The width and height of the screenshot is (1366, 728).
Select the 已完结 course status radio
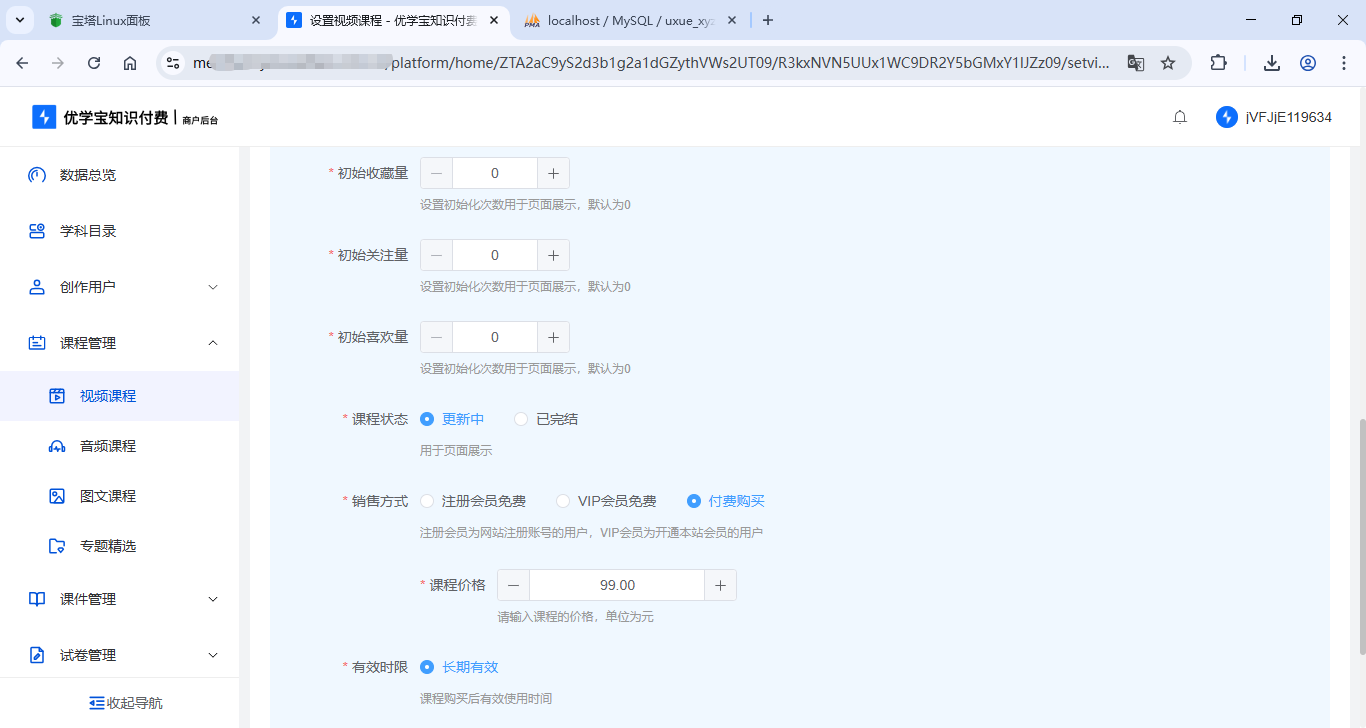click(521, 418)
